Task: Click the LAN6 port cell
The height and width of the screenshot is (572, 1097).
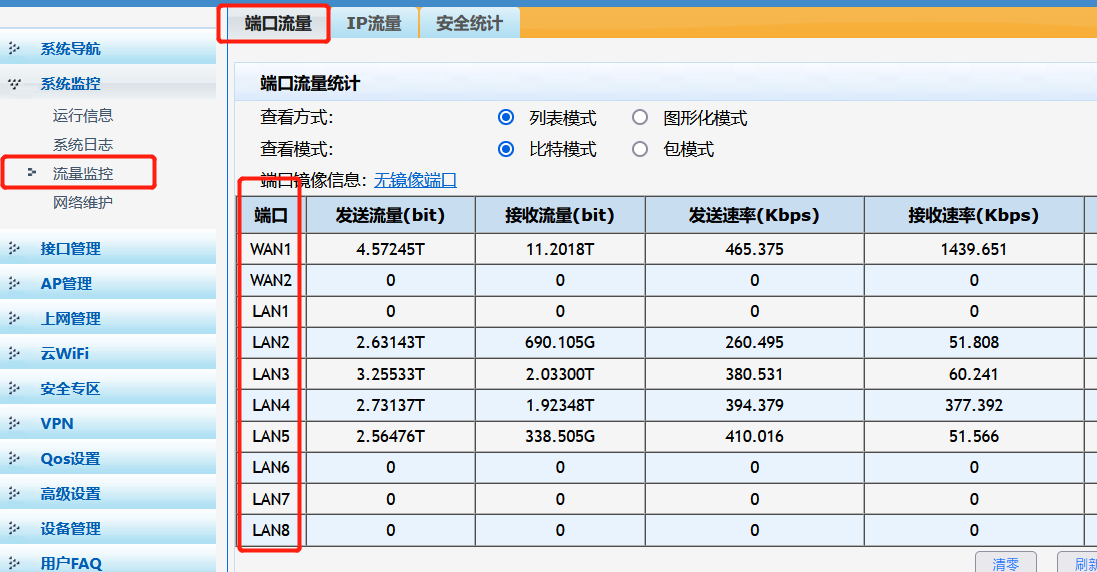Action: [271, 467]
